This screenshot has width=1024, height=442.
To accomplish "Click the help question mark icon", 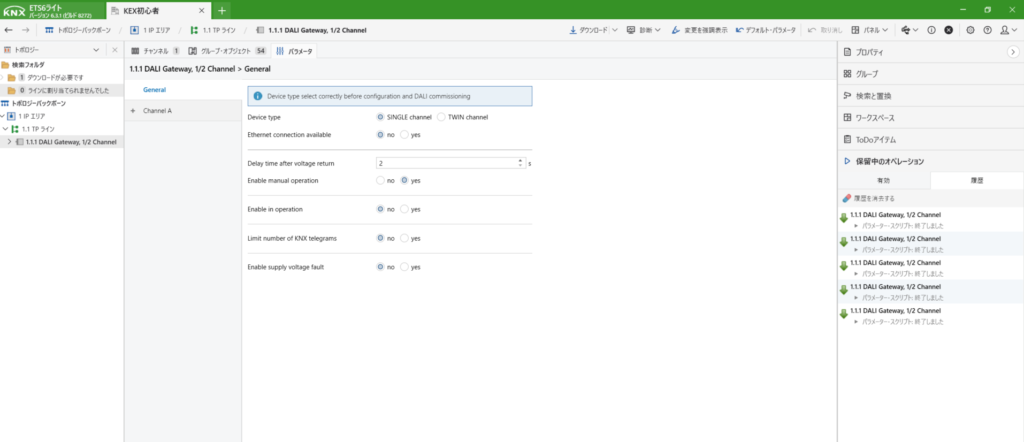I will [x=987, y=30].
